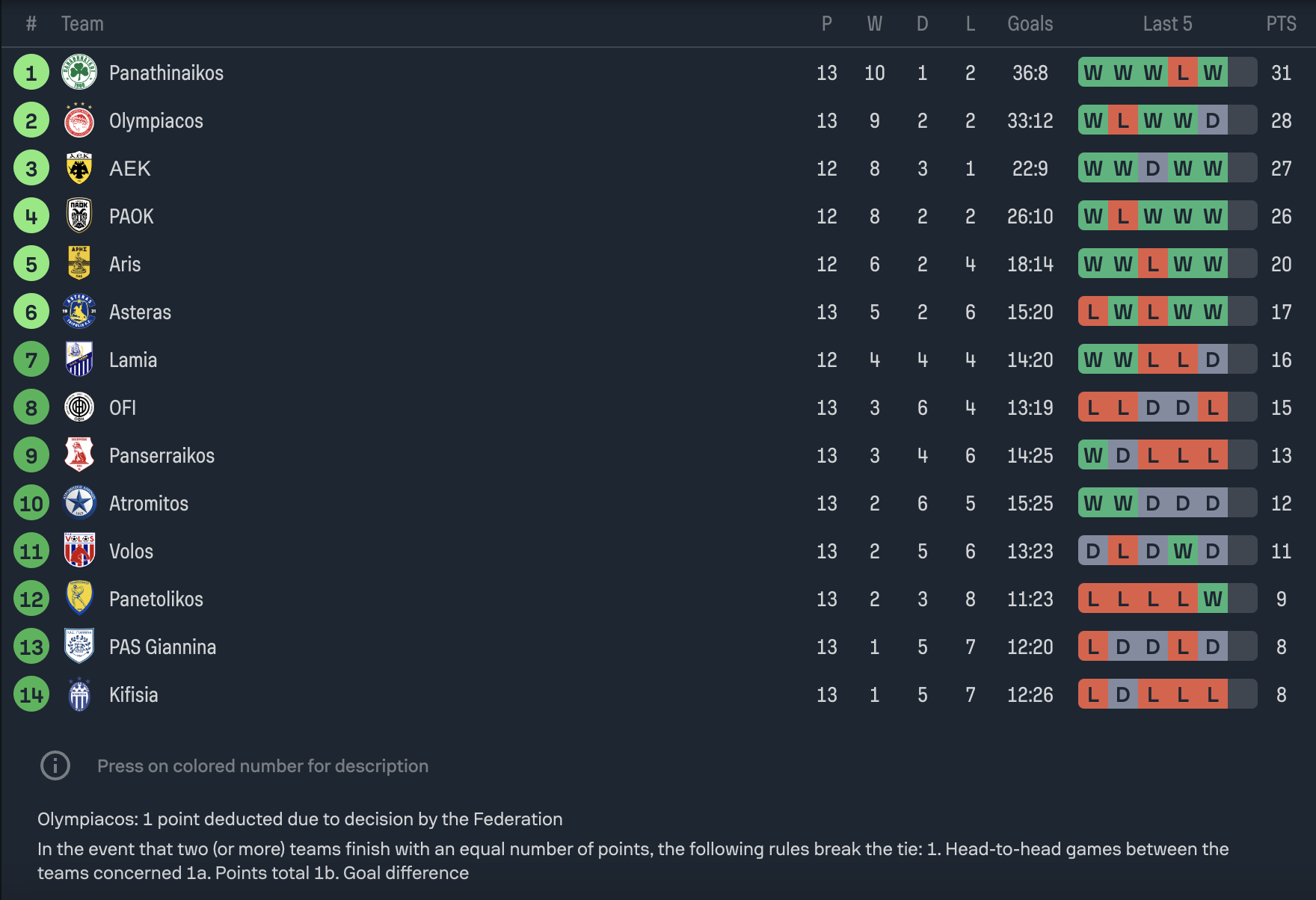Click Volos' green W form box
The image size is (1316, 900).
pyautogui.click(x=1182, y=551)
